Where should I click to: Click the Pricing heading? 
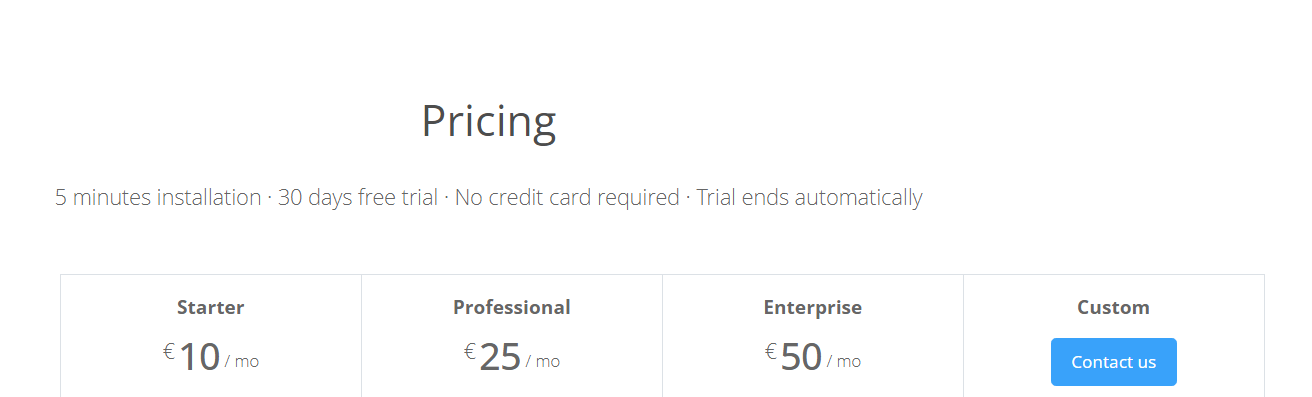[489, 122]
